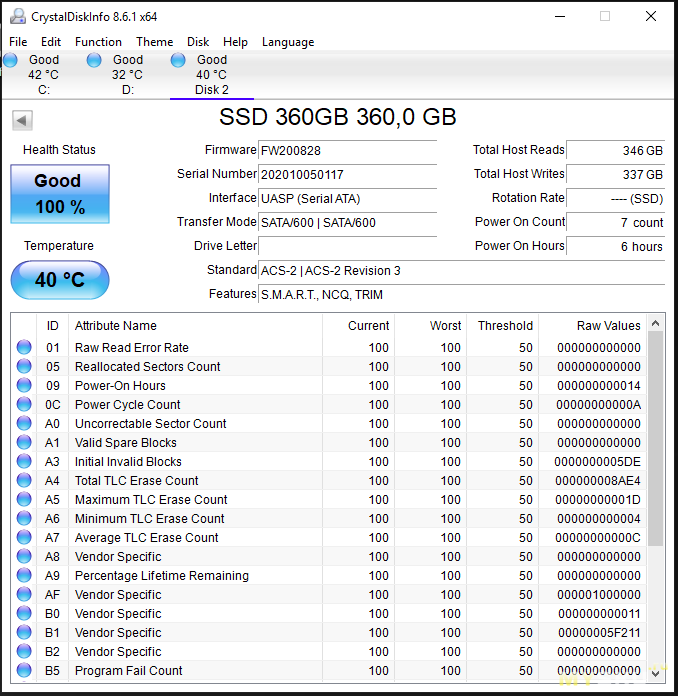Click status orb for Power-On Hours row

point(24,385)
